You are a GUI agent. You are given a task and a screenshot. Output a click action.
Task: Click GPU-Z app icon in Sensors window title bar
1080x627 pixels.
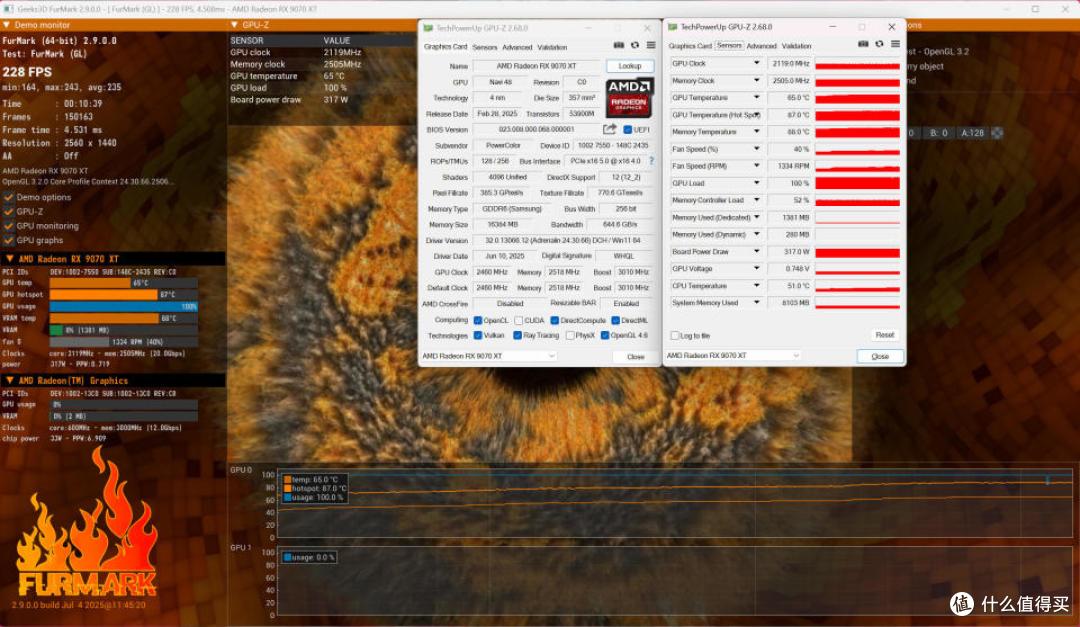(672, 27)
